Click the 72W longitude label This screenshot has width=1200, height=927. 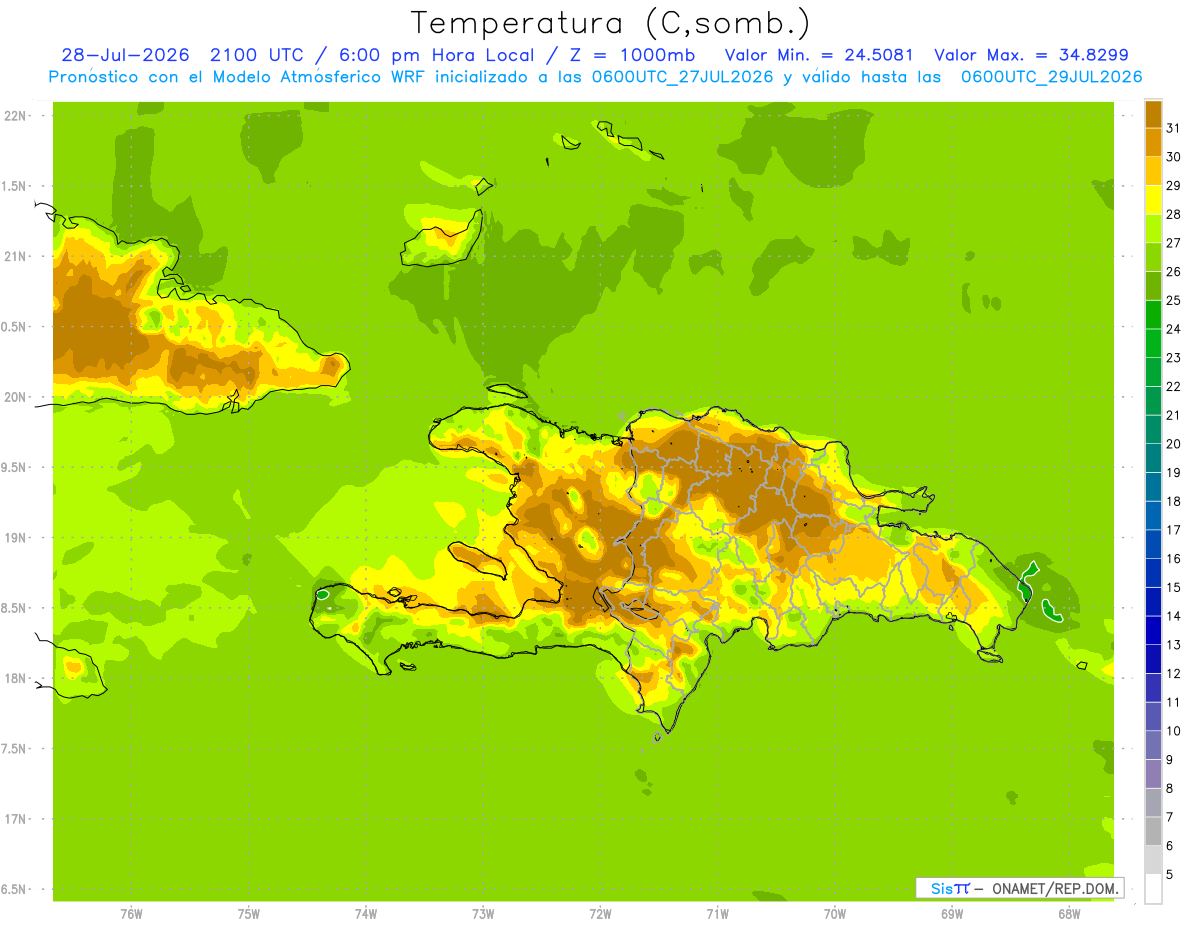[x=600, y=914]
